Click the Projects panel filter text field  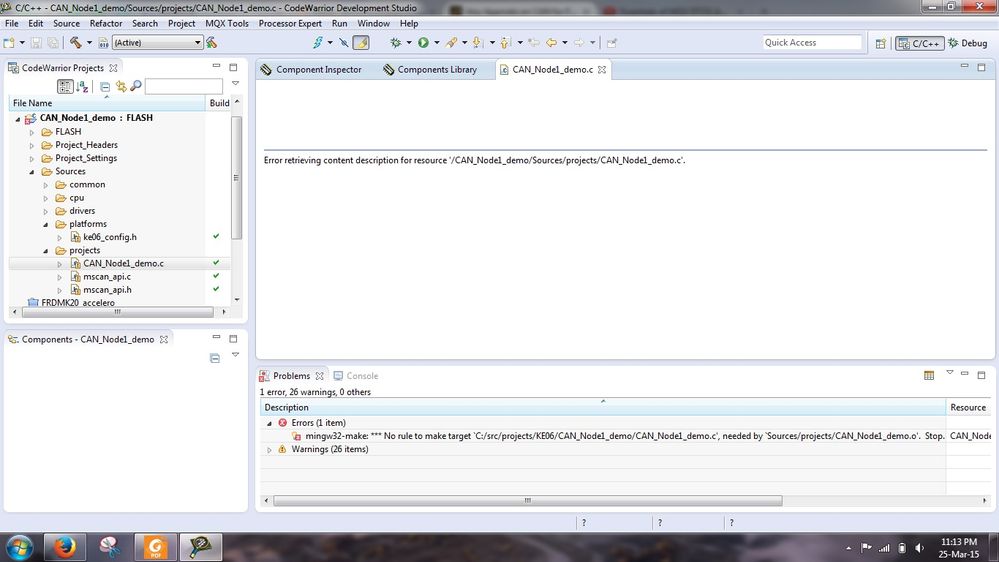[183, 86]
